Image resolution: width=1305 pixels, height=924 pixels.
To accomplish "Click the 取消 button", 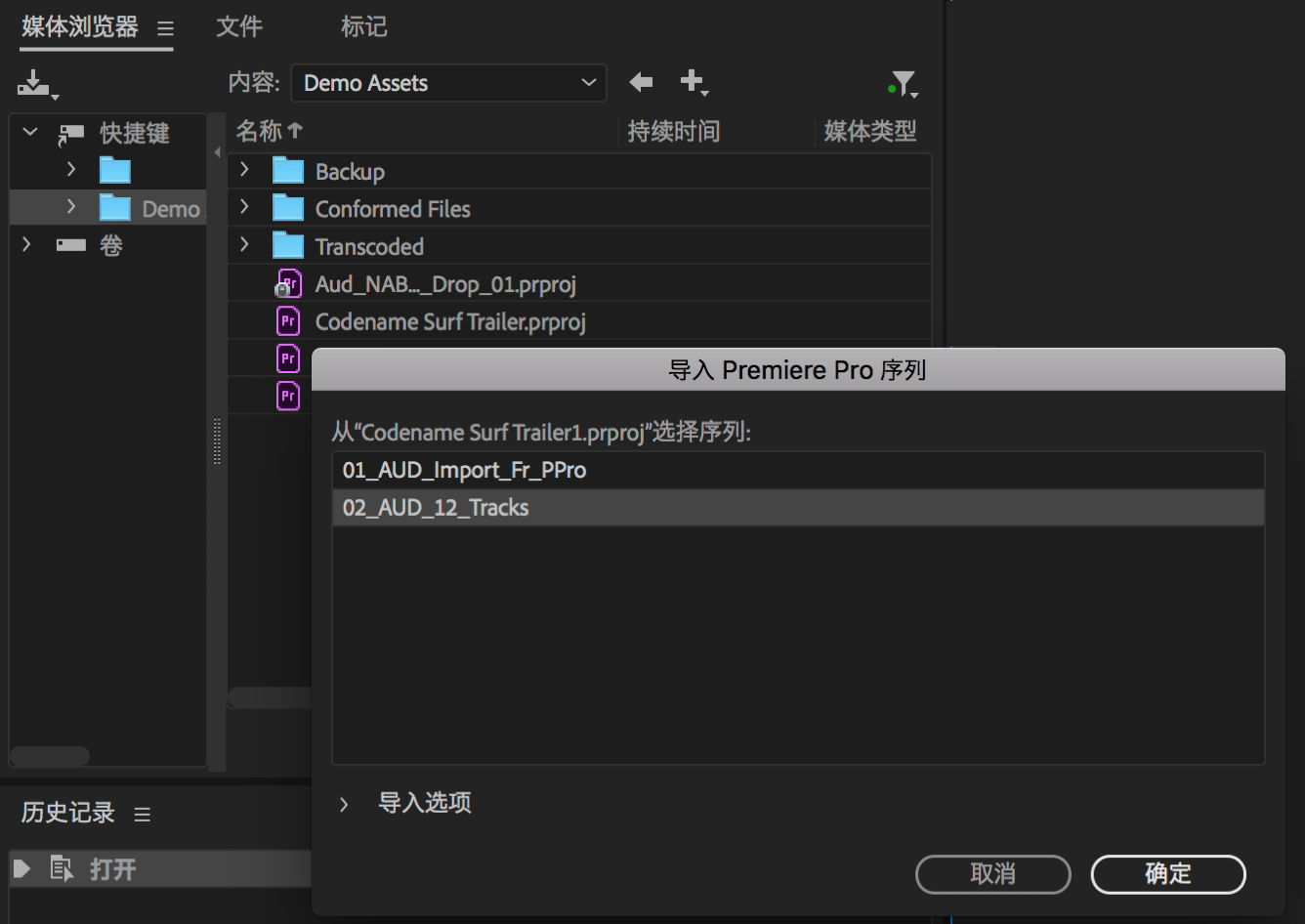I will [992, 874].
